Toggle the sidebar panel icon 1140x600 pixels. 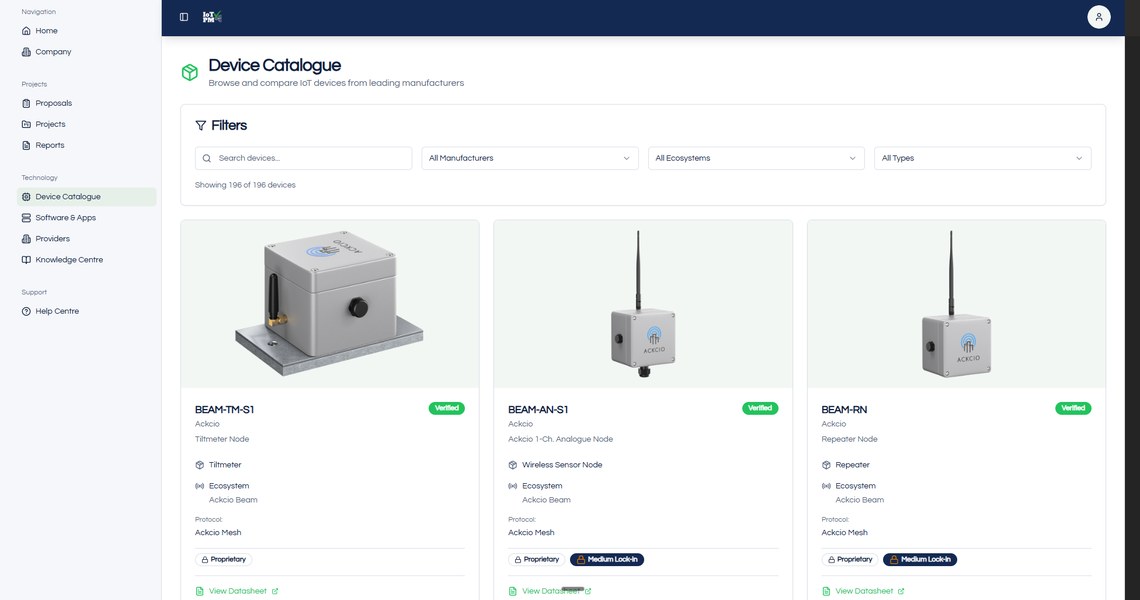pos(184,17)
